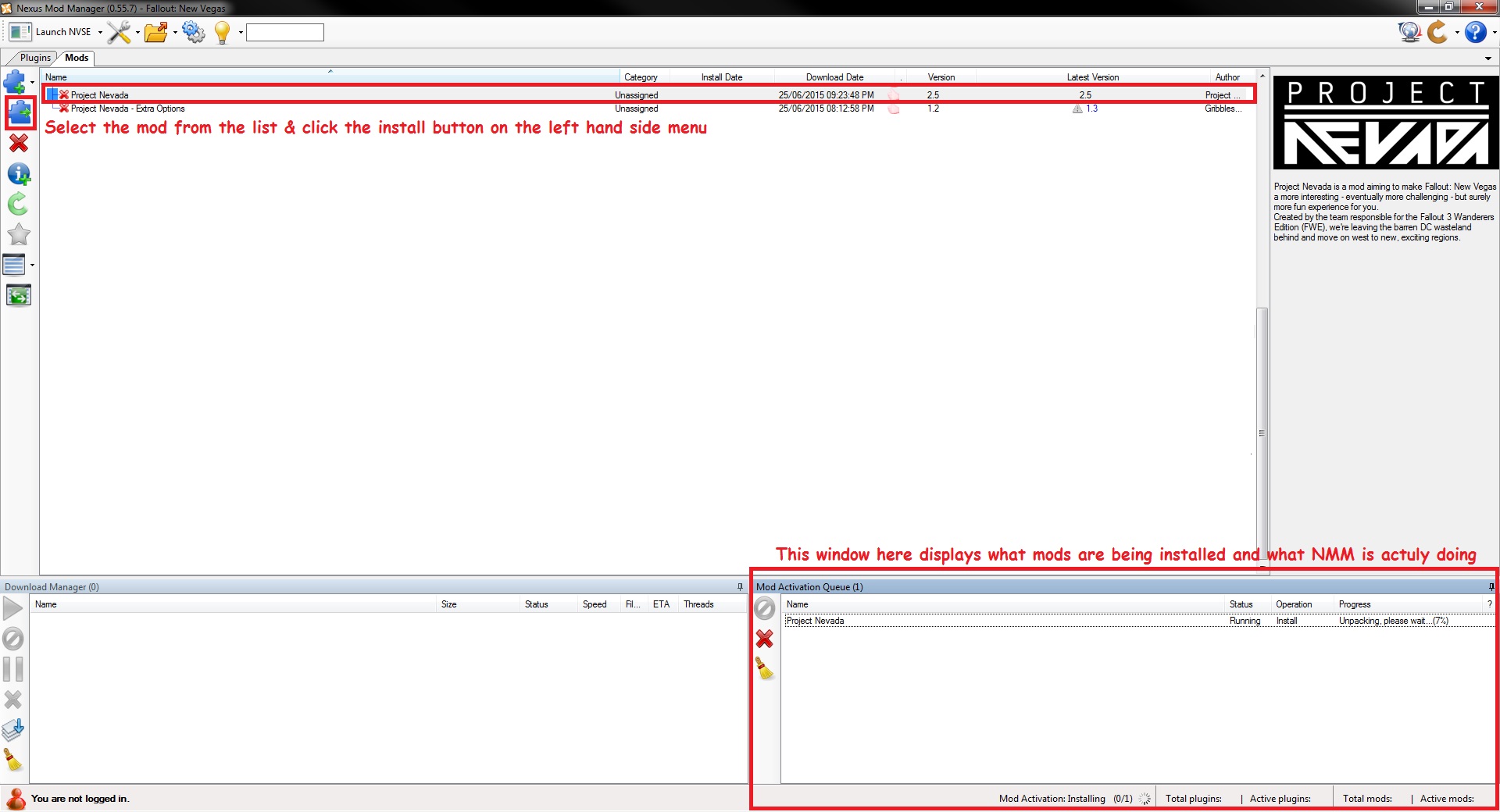Open settings with the gears icon
Viewport: 1500px width, 812px height.
tap(194, 32)
